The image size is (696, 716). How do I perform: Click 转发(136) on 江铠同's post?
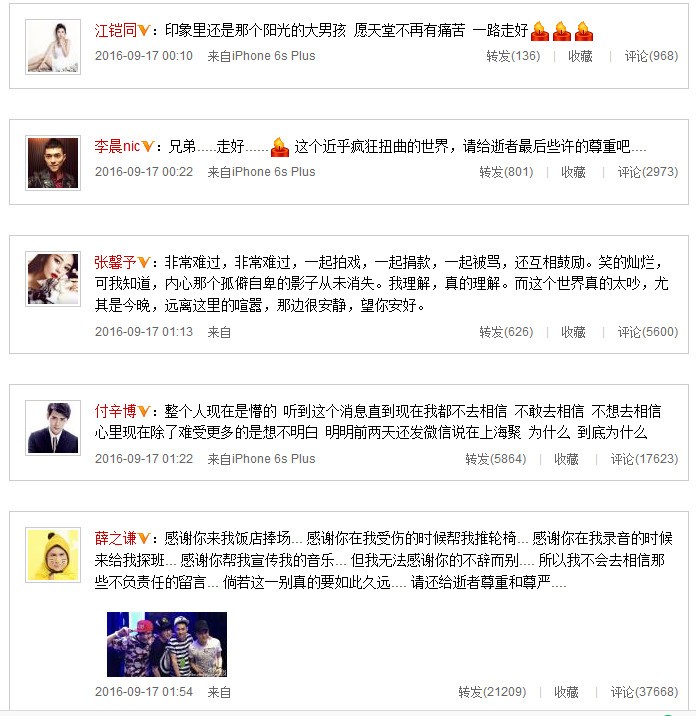pyautogui.click(x=513, y=56)
